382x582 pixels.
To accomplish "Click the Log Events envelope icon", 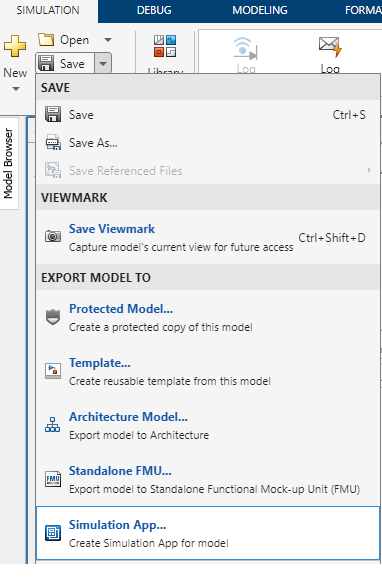I will coord(330,47).
